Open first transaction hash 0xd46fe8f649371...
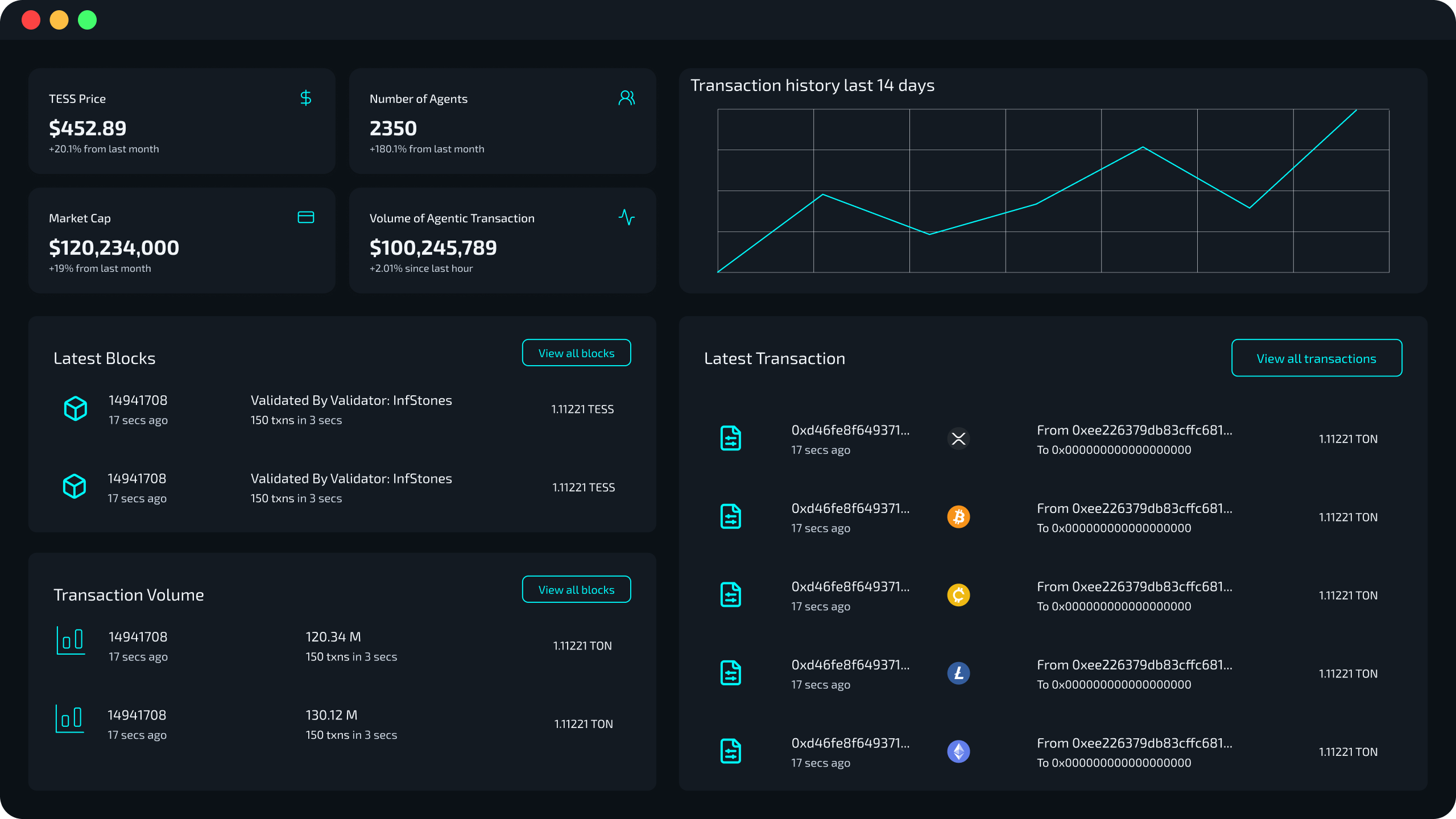 tap(850, 431)
